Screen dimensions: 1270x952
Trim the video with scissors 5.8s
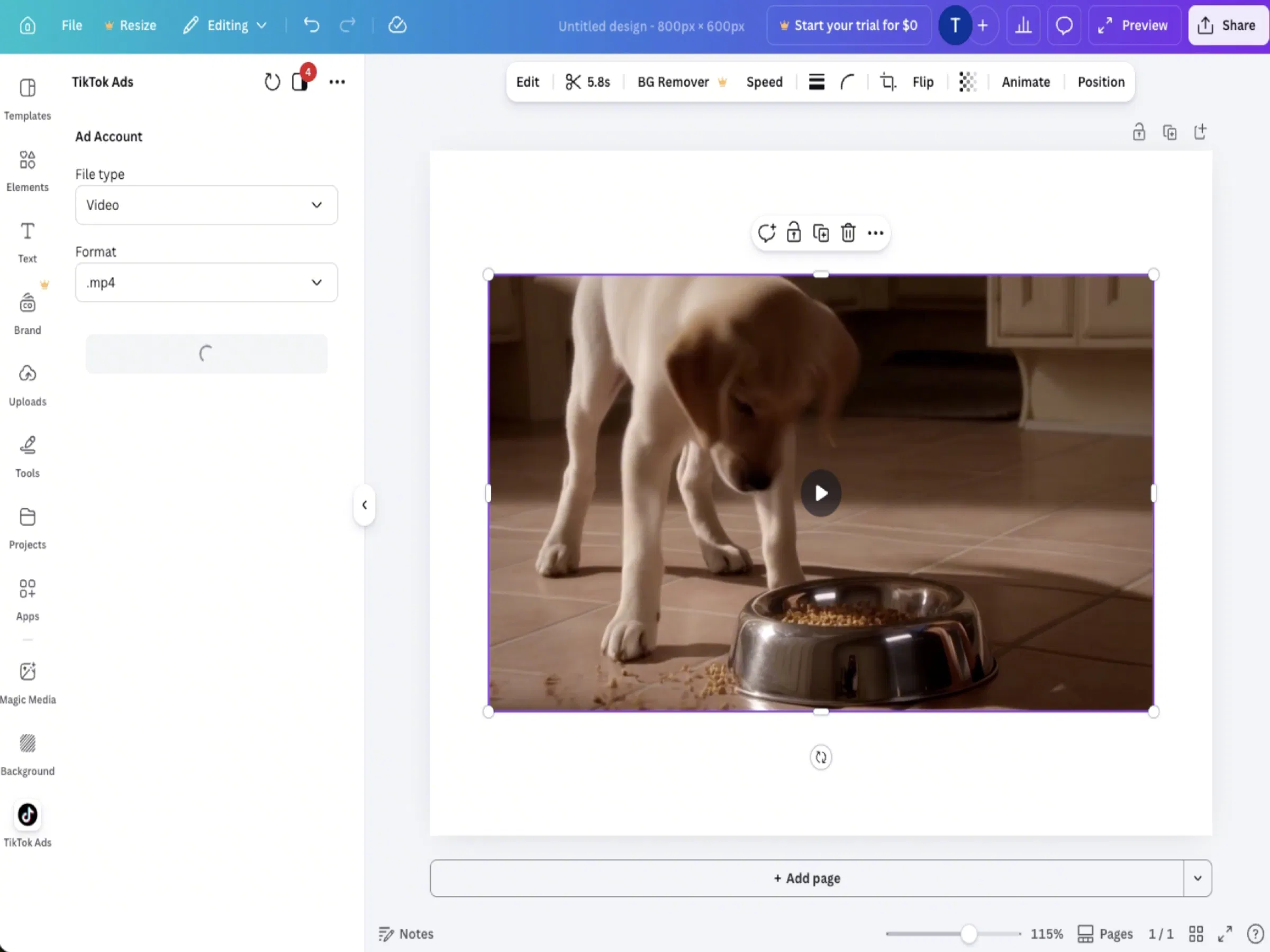[x=587, y=82]
